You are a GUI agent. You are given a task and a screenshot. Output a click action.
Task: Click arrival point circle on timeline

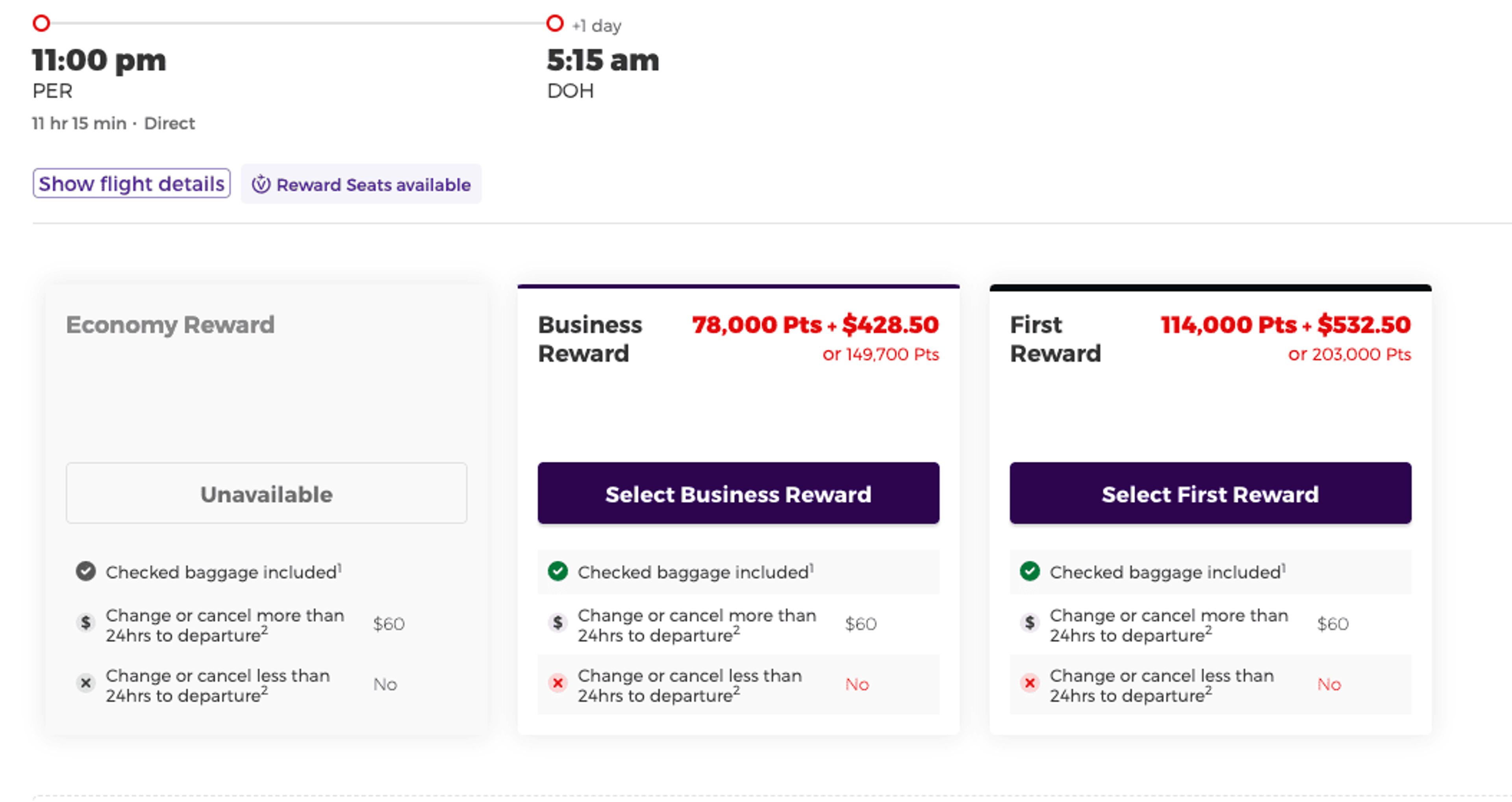pos(555,24)
